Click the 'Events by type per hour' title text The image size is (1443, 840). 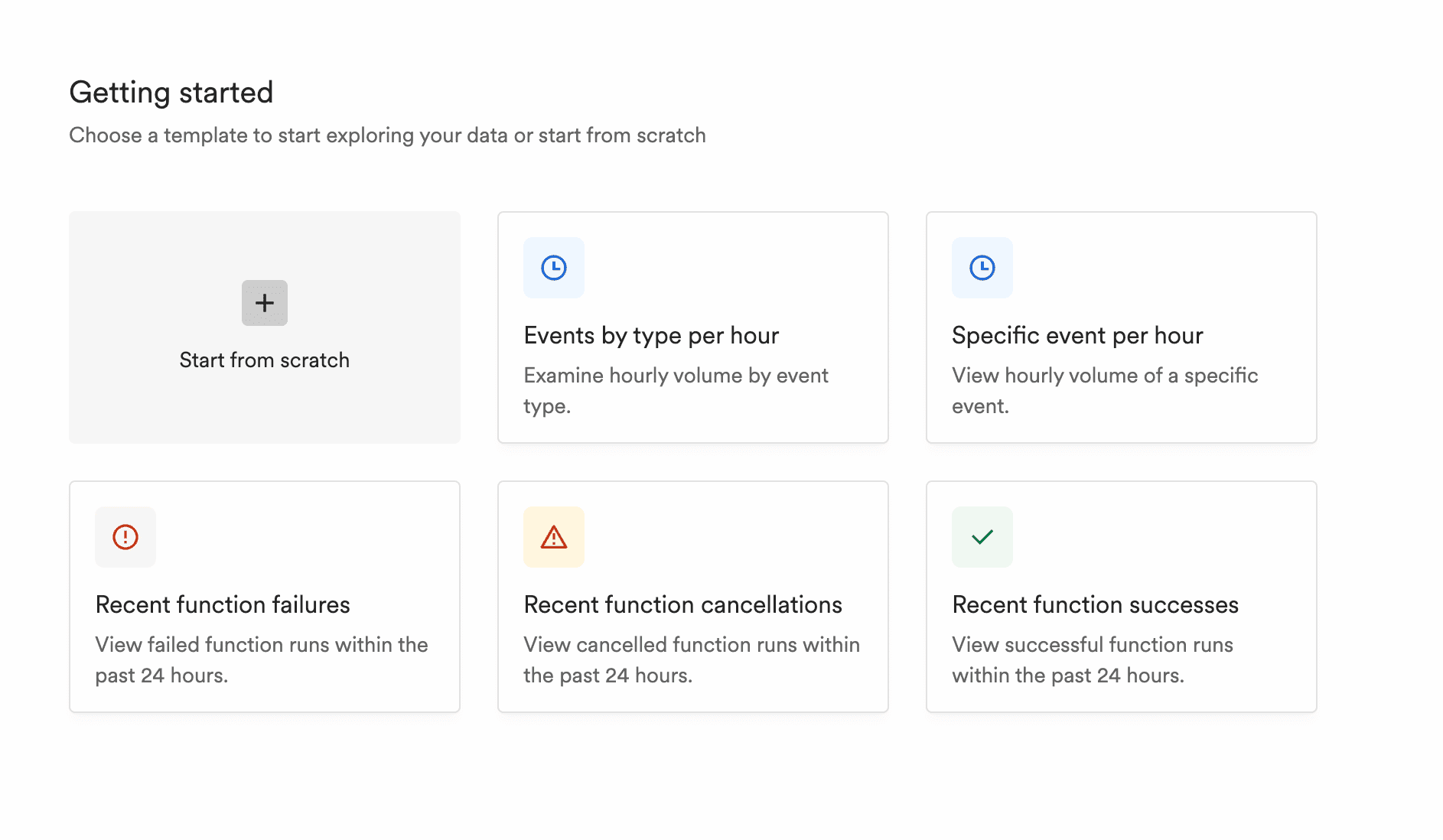tap(650, 335)
